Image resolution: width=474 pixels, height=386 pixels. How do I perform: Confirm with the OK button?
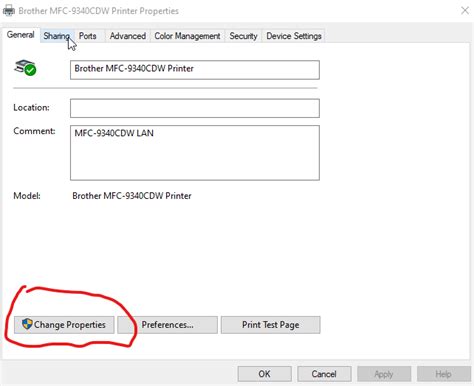[264, 374]
